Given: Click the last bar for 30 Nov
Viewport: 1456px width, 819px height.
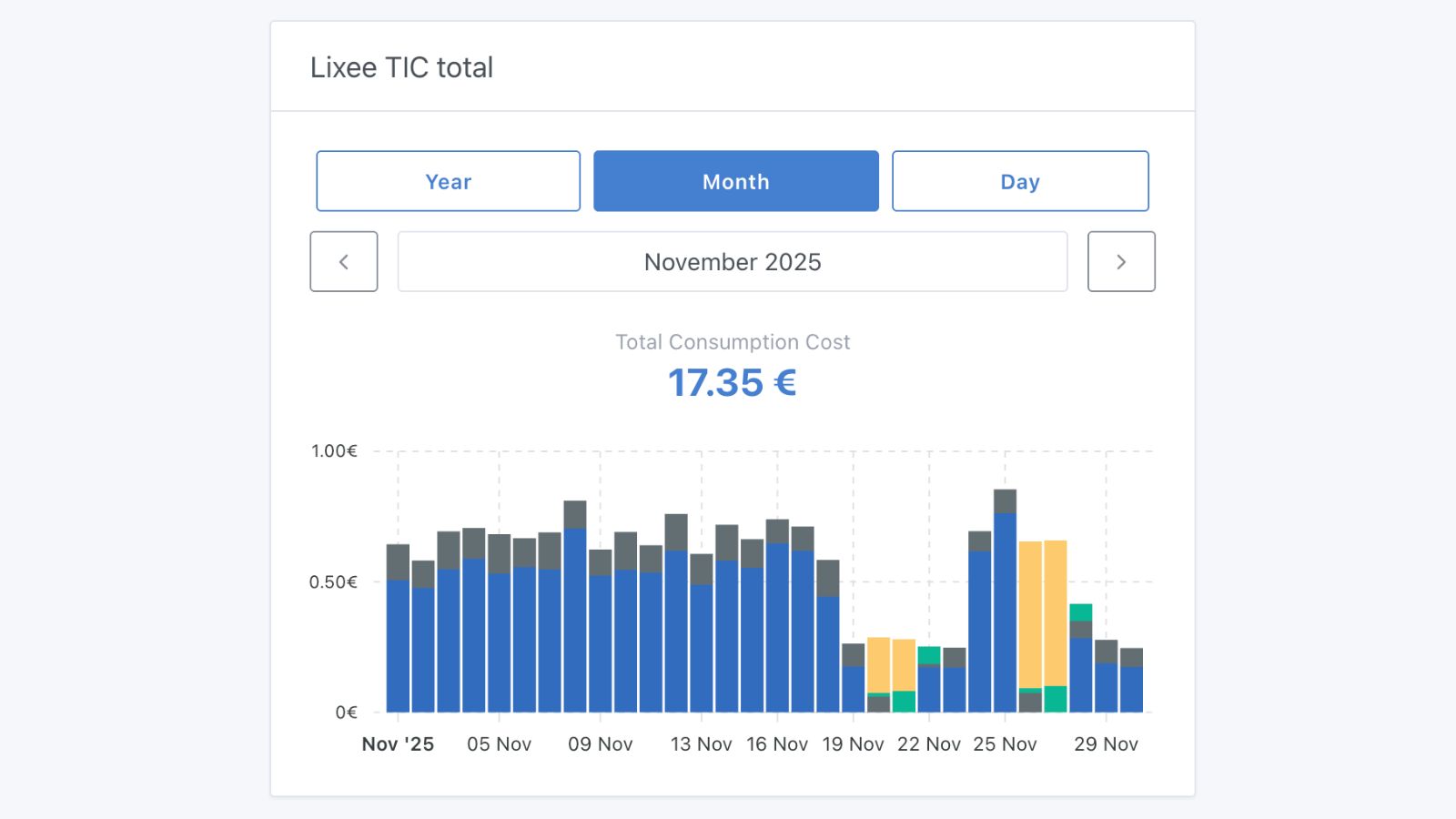Looking at the screenshot, I should pyautogui.click(x=1131, y=688).
